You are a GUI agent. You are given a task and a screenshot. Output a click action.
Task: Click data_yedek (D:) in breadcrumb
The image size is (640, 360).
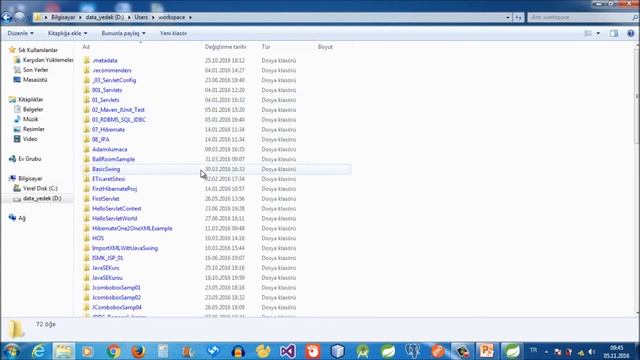(x=105, y=18)
